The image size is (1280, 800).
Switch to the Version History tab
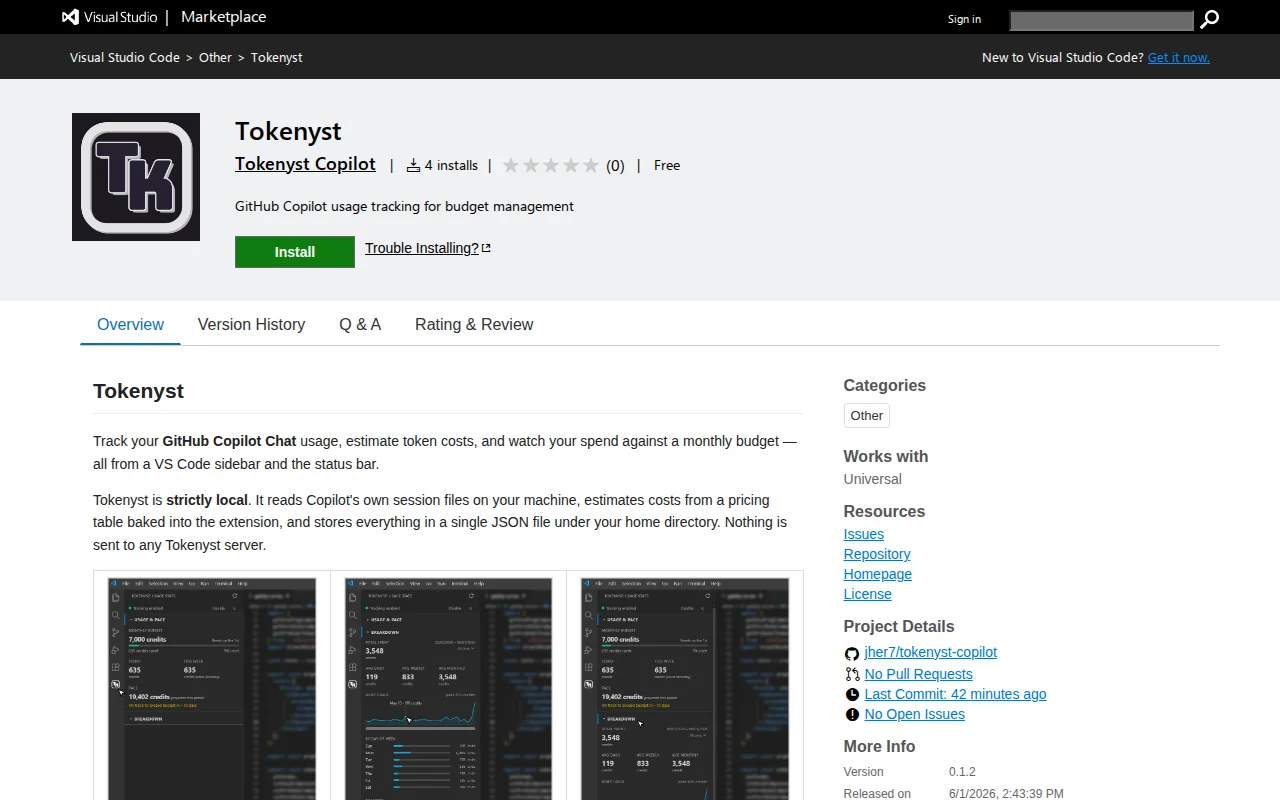[x=251, y=324]
